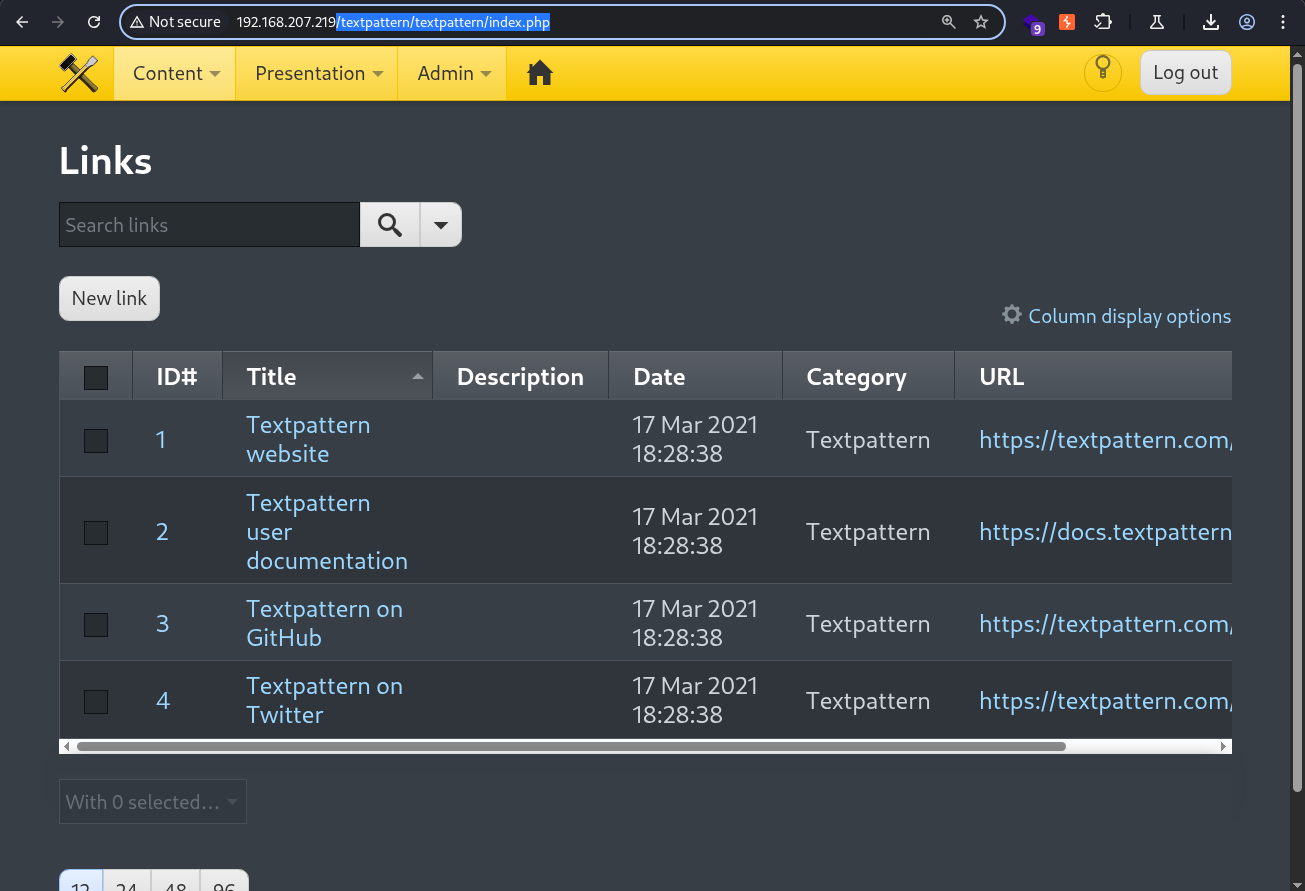Open the browser downloads icon

click(1211, 22)
